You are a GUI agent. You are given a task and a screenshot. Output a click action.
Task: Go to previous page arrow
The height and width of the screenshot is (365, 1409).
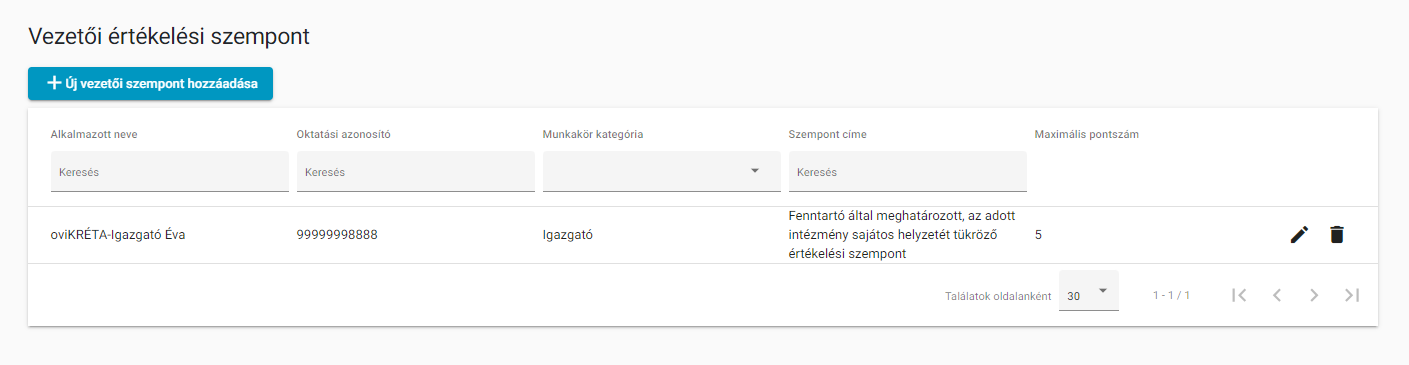1277,295
